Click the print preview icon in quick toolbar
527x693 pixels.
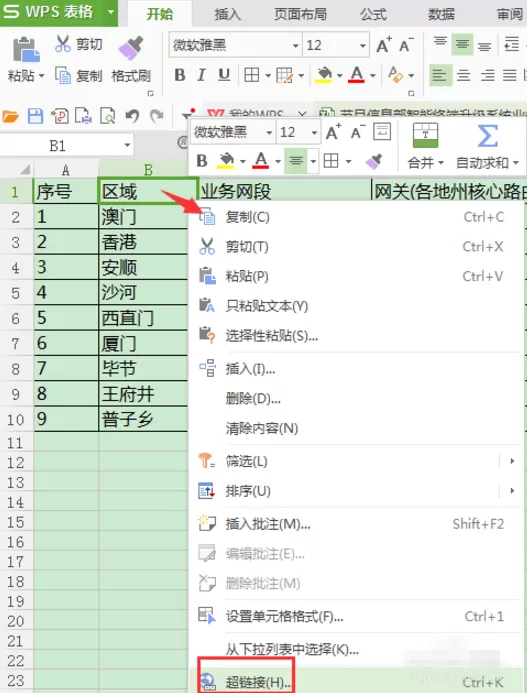tap(107, 116)
